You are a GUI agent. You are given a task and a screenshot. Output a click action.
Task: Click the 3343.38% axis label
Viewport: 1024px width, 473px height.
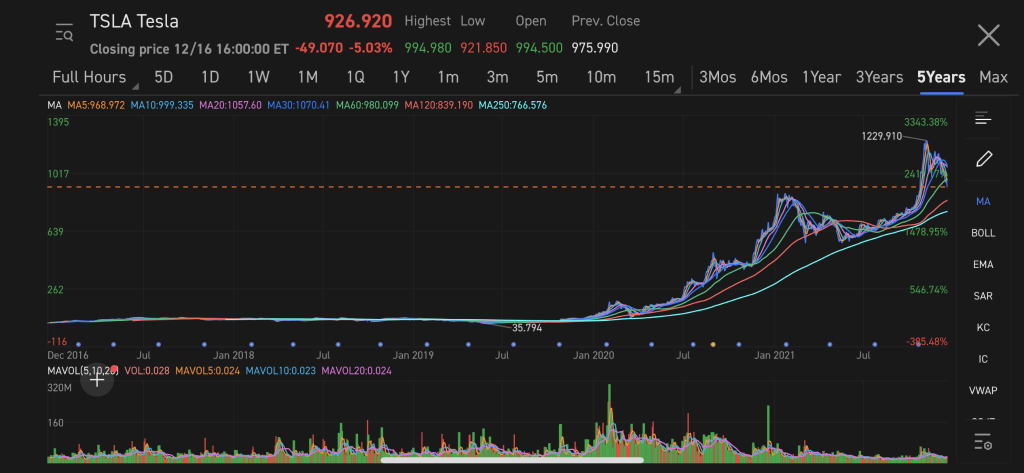tap(925, 122)
